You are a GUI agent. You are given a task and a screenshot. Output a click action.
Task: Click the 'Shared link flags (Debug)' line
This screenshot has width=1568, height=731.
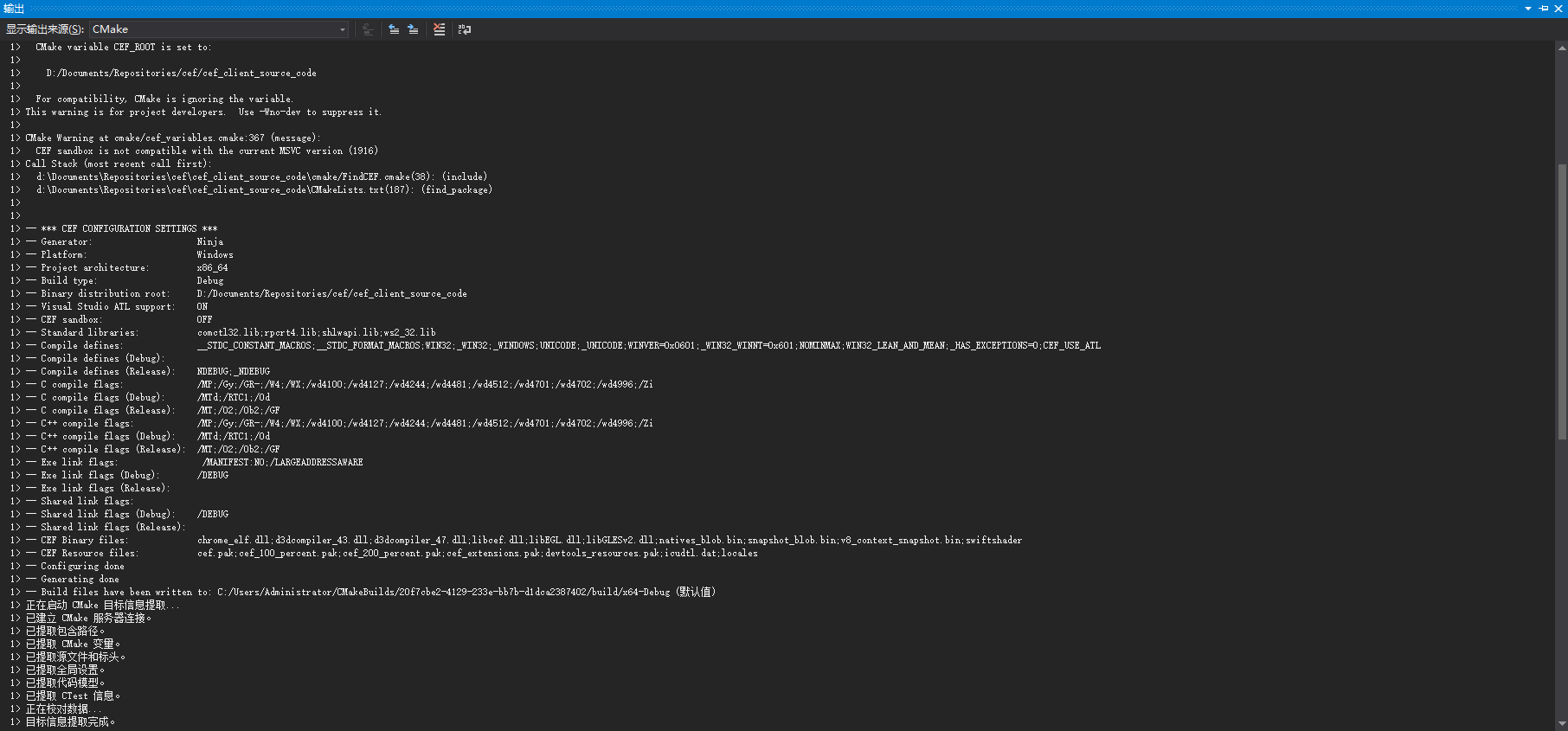point(127,515)
